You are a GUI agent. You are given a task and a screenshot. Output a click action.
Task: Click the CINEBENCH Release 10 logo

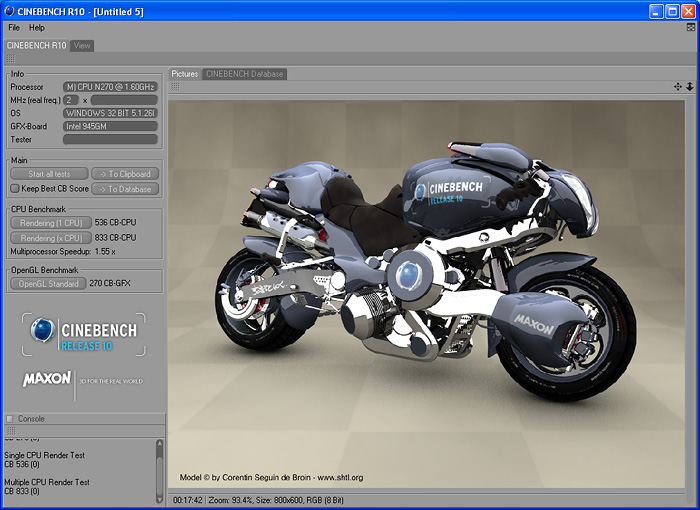[x=84, y=334]
